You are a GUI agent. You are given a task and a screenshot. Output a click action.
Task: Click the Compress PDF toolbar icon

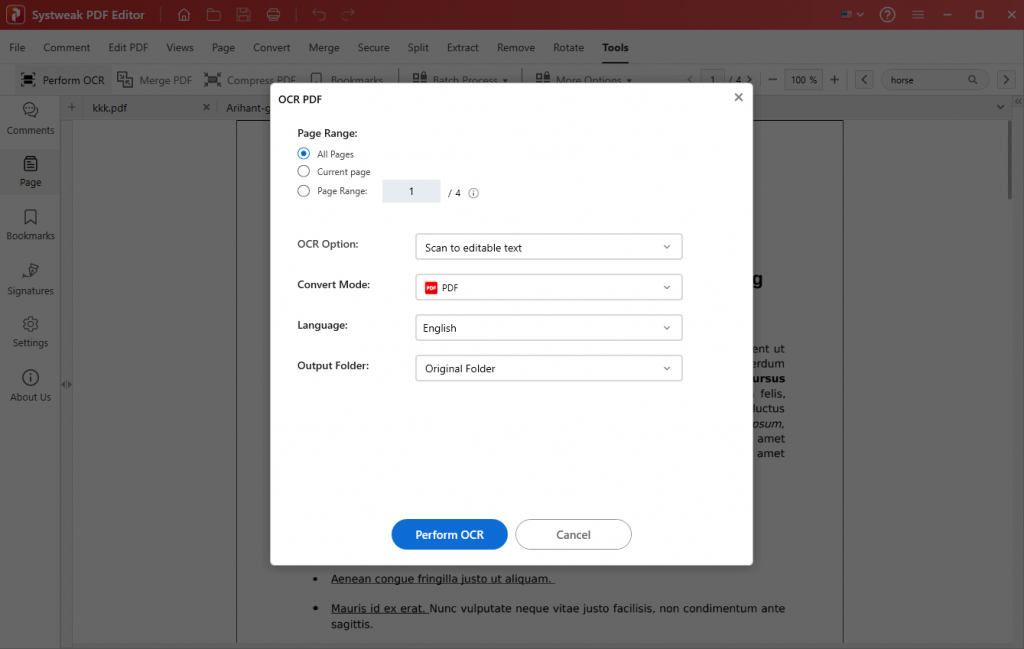click(248, 79)
